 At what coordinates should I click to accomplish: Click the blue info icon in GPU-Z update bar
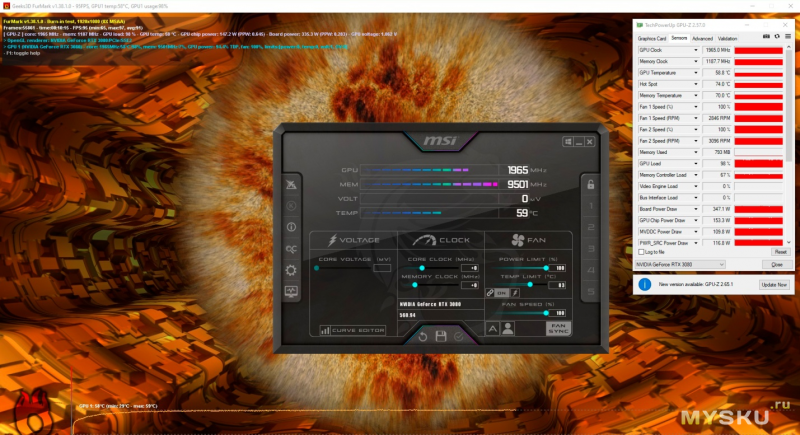point(644,285)
